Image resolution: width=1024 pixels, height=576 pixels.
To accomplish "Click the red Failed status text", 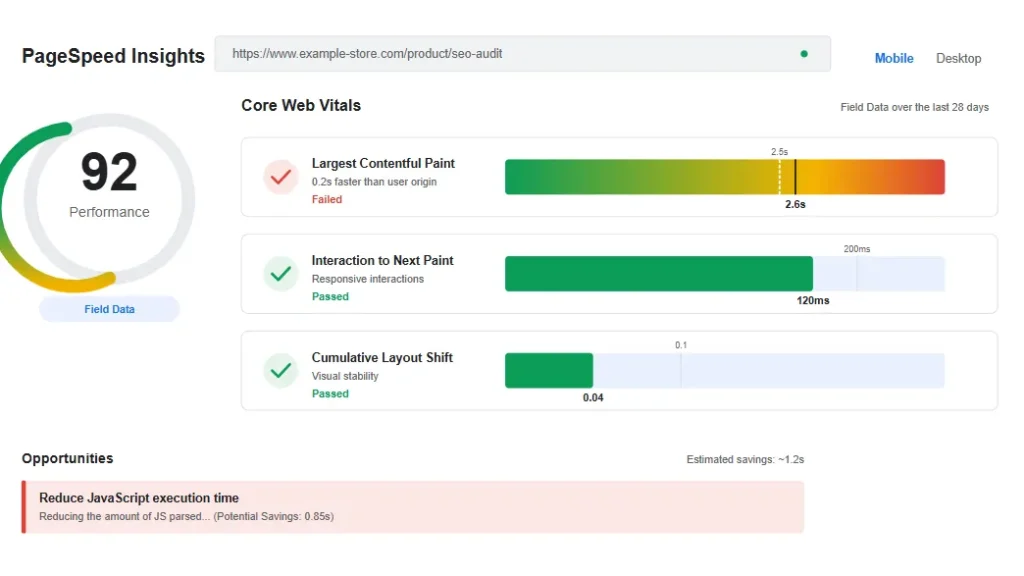I will tap(327, 199).
